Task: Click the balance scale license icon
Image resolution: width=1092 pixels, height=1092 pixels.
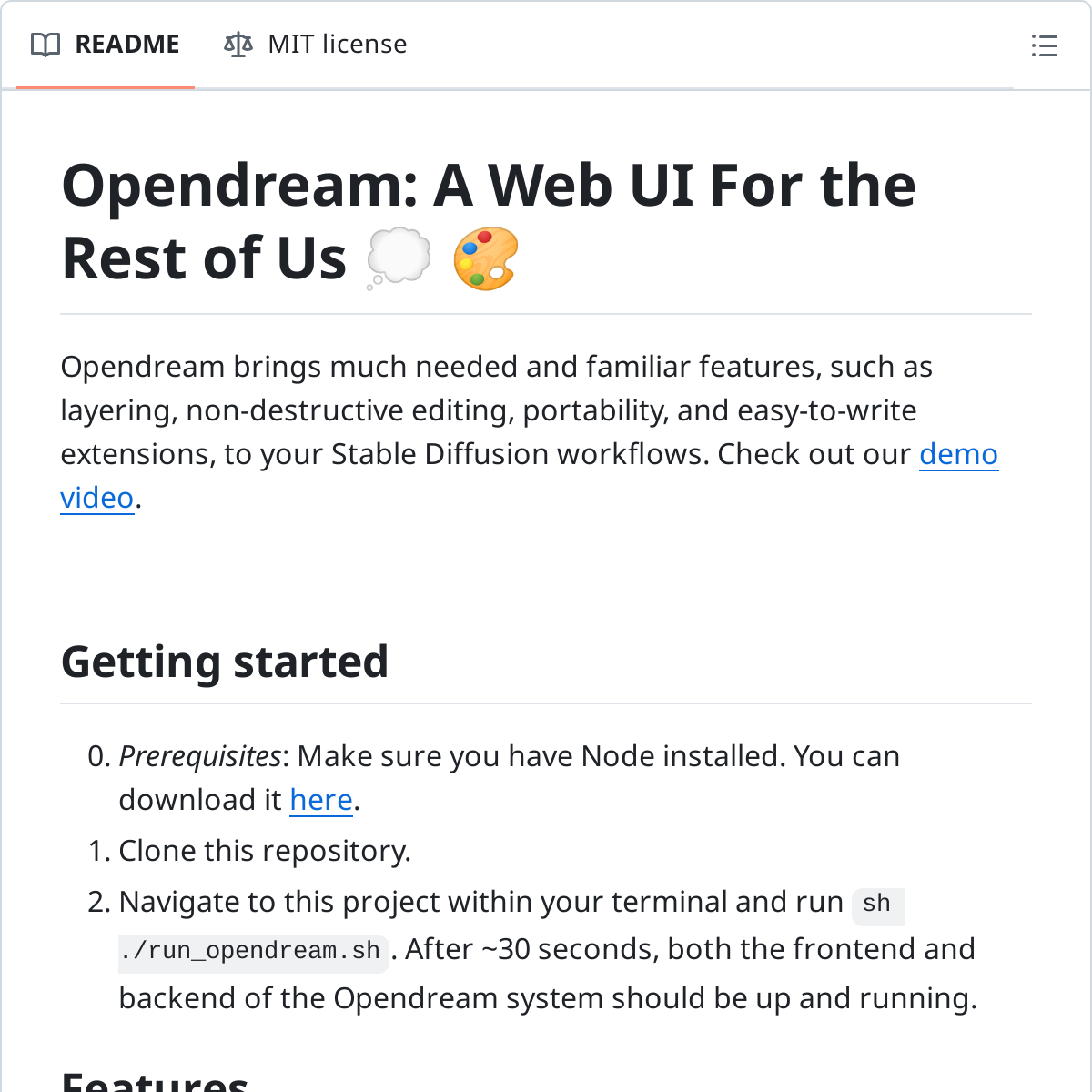Action: (238, 45)
